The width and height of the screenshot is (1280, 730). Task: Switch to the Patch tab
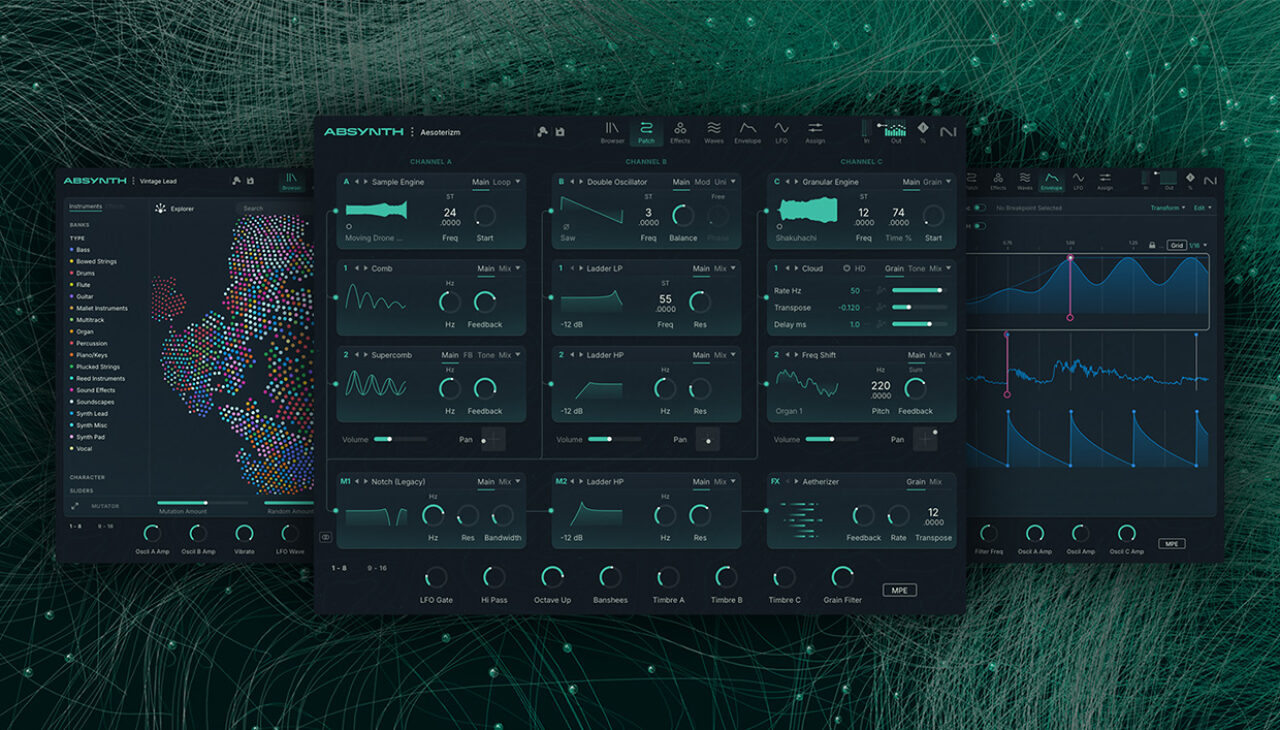click(646, 131)
